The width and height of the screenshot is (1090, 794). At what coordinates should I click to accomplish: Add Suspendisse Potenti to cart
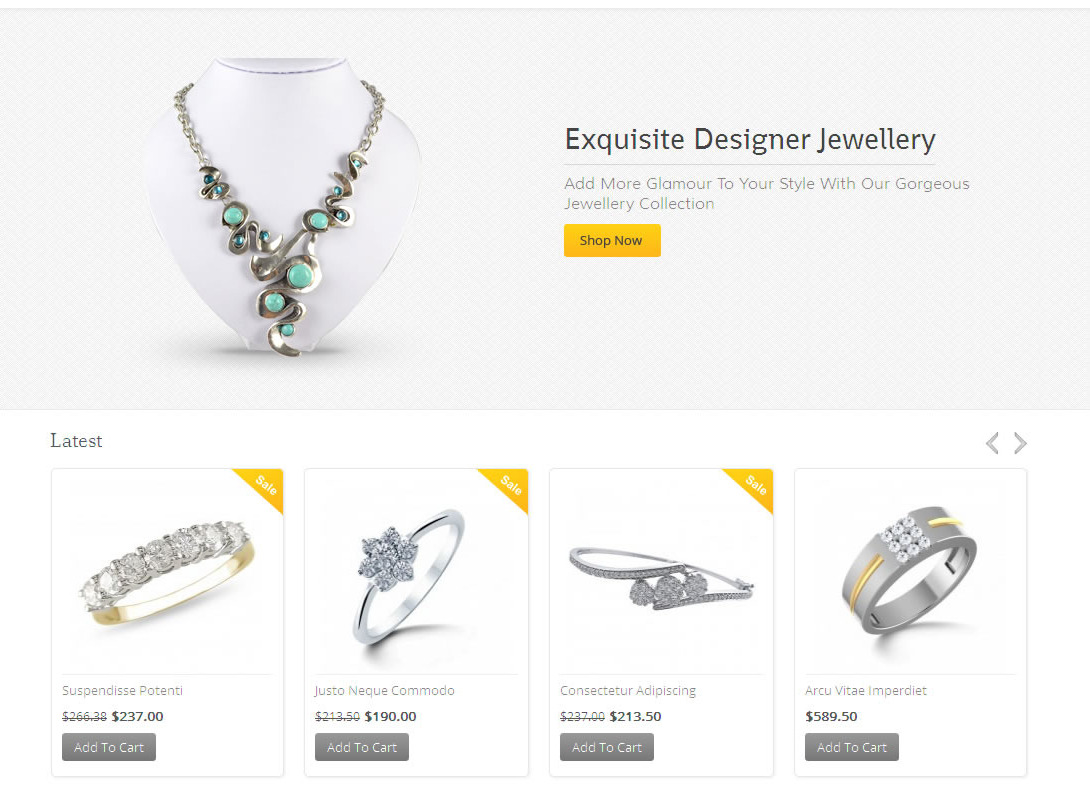(x=108, y=747)
